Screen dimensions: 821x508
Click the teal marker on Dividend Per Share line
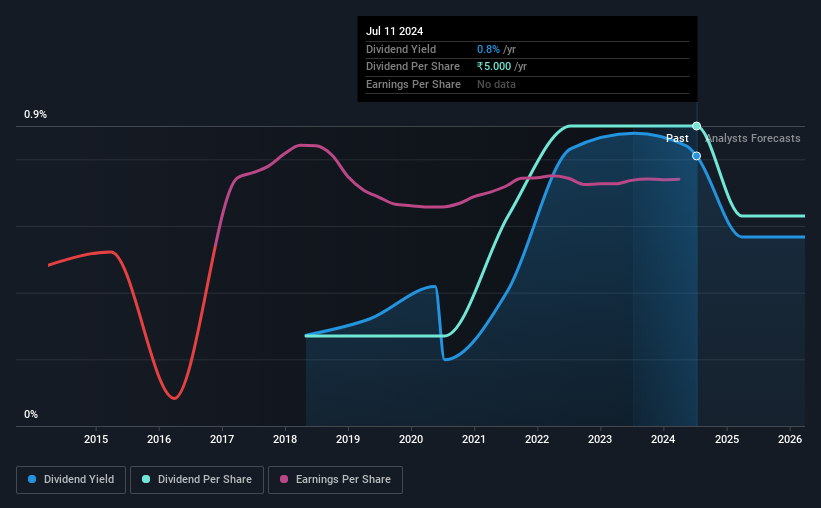[x=696, y=126]
